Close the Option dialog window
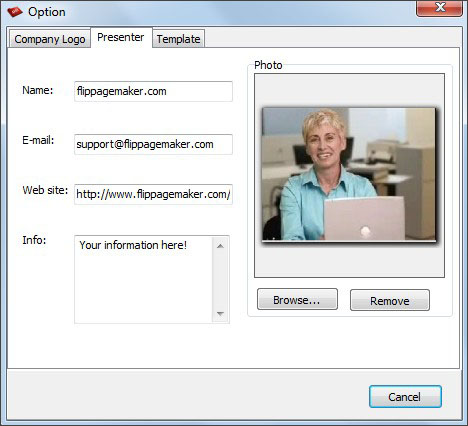 [439, 8]
